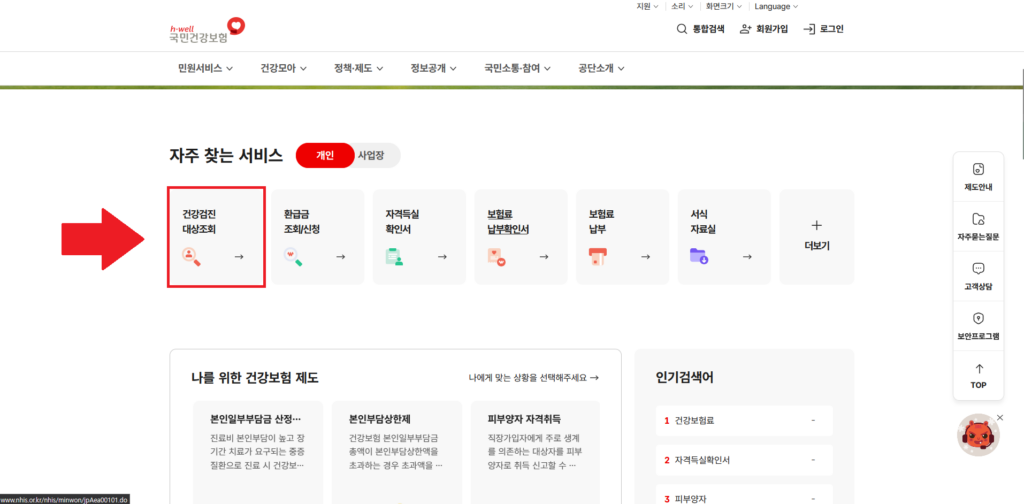This screenshot has height=504, width=1024.
Task: Click the 회원가입 sign-up link
Action: pyautogui.click(x=764, y=29)
